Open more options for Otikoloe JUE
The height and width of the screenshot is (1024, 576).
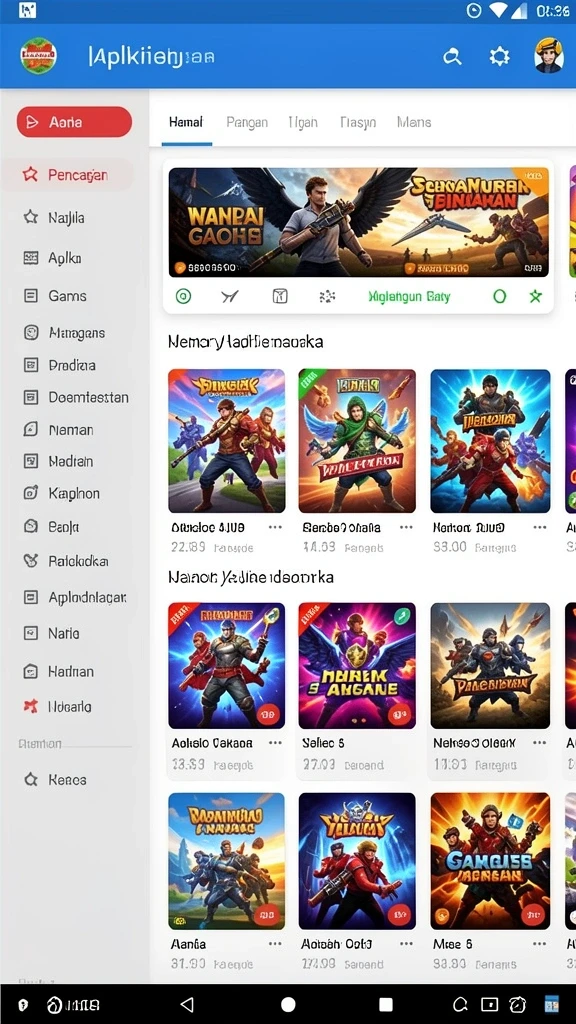[275, 527]
